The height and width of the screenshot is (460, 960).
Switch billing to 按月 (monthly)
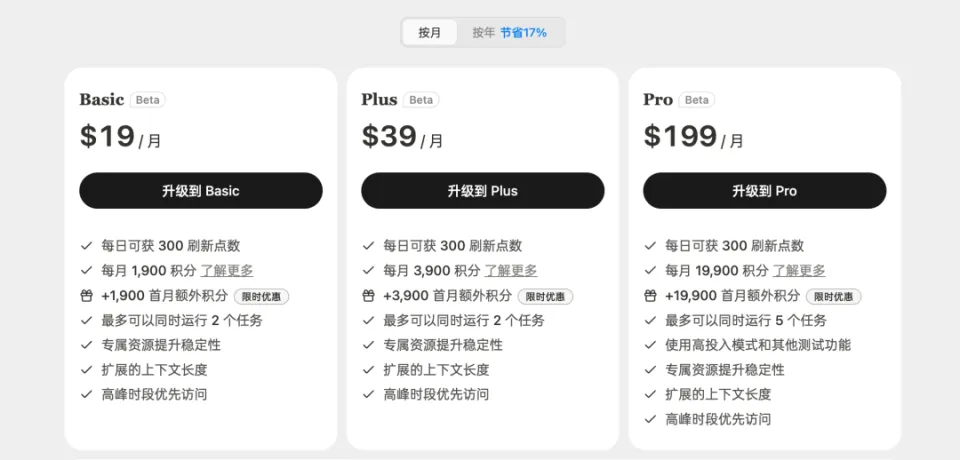pos(429,32)
